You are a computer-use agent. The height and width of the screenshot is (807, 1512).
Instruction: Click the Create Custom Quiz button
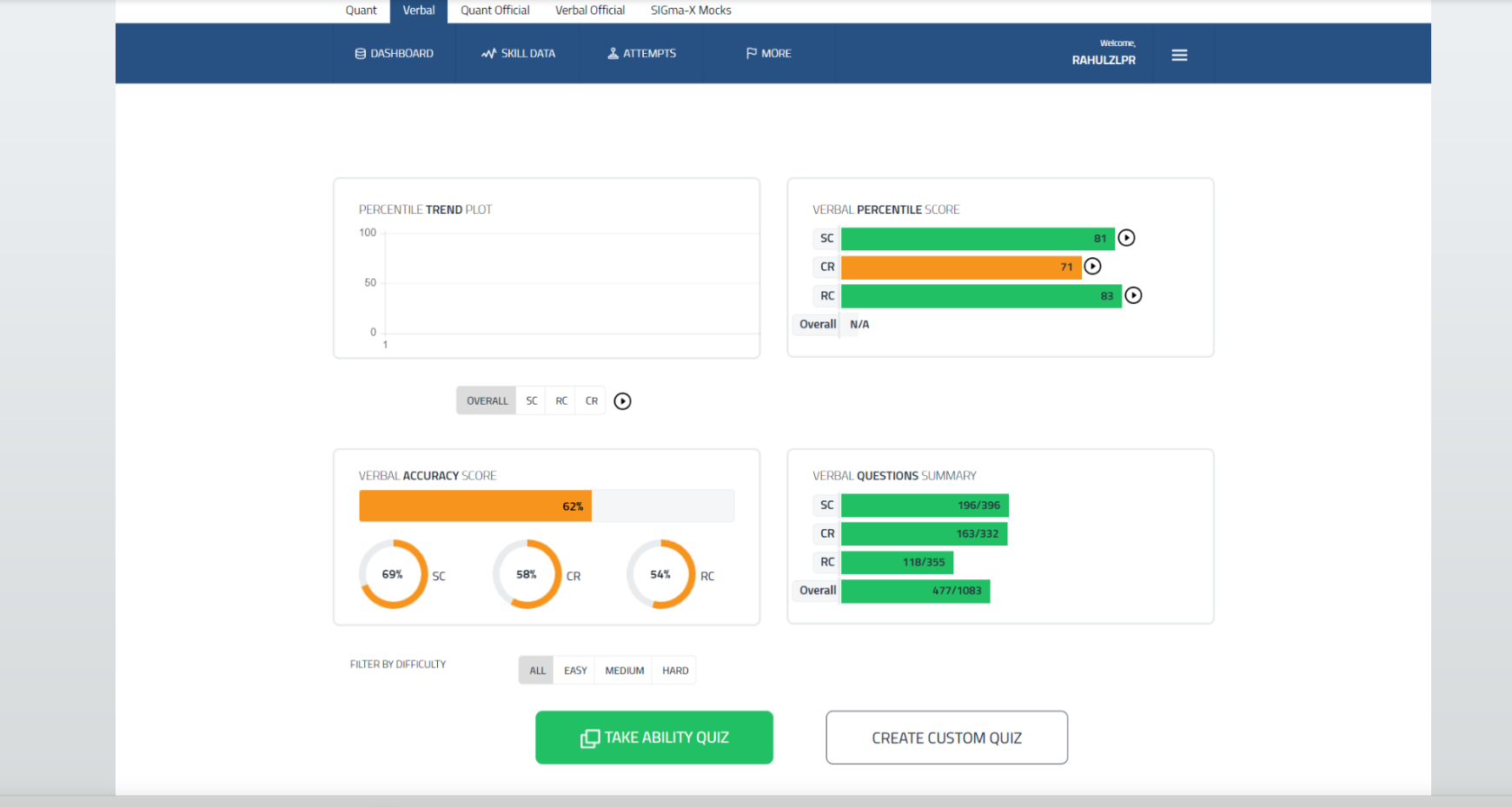[x=946, y=738]
